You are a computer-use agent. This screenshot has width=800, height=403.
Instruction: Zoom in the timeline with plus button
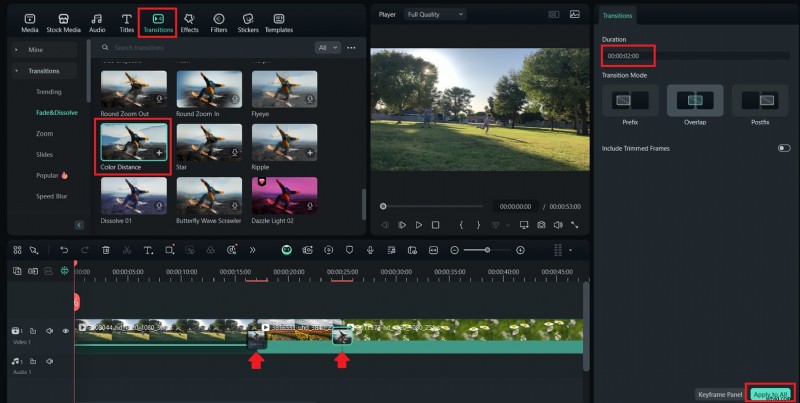point(520,250)
